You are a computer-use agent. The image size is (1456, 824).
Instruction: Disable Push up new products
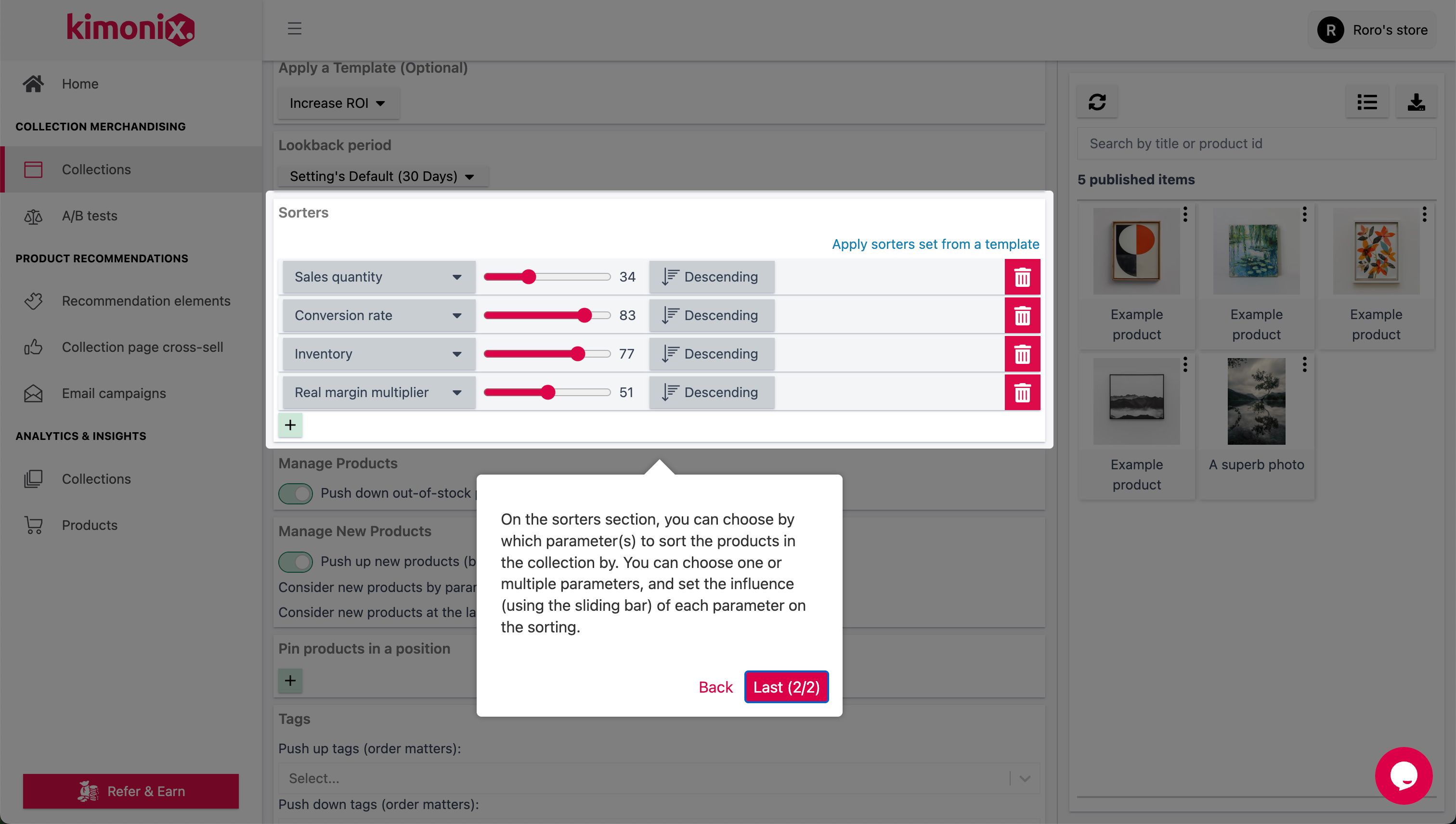[295, 561]
